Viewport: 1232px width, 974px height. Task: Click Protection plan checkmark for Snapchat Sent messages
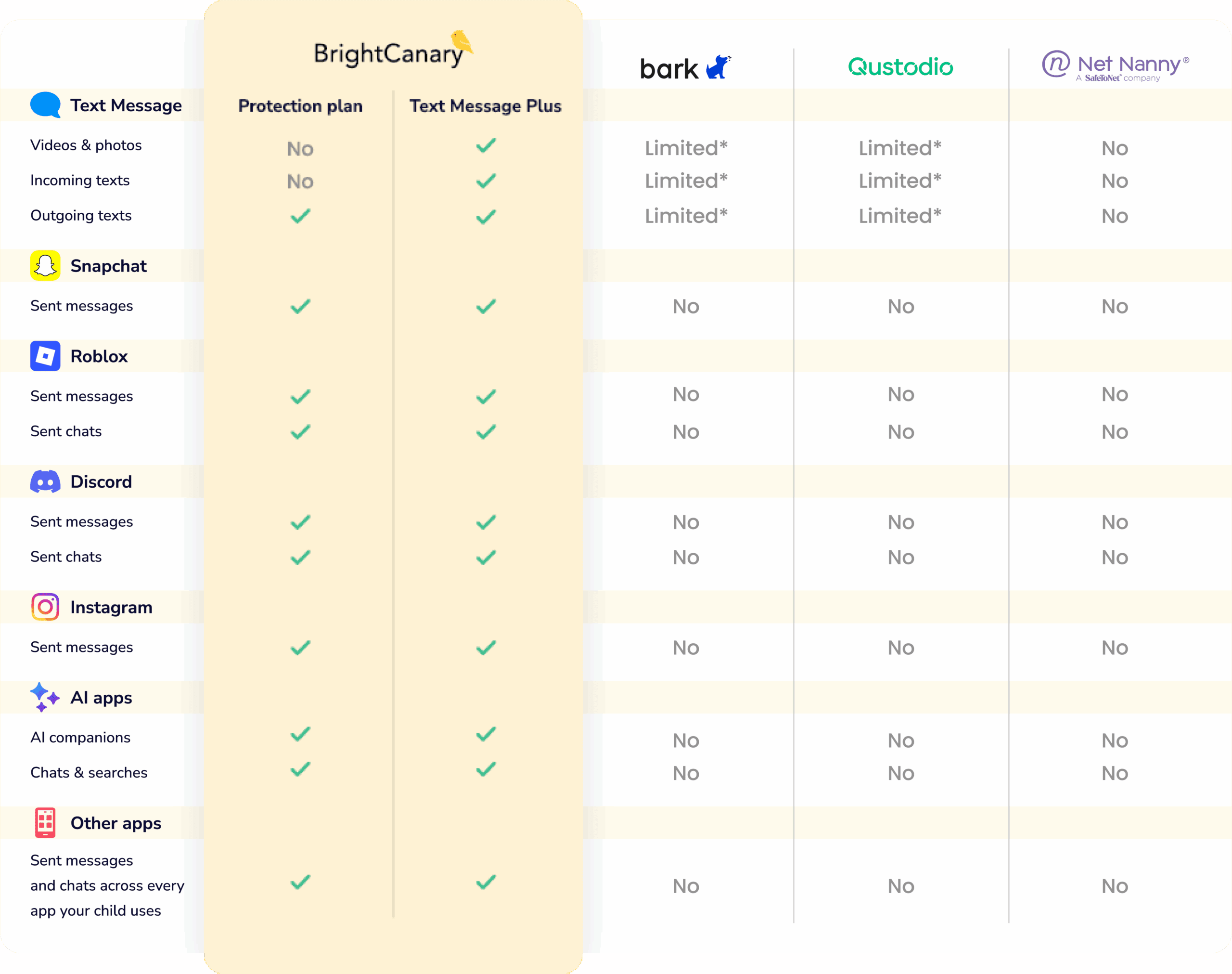coord(300,306)
